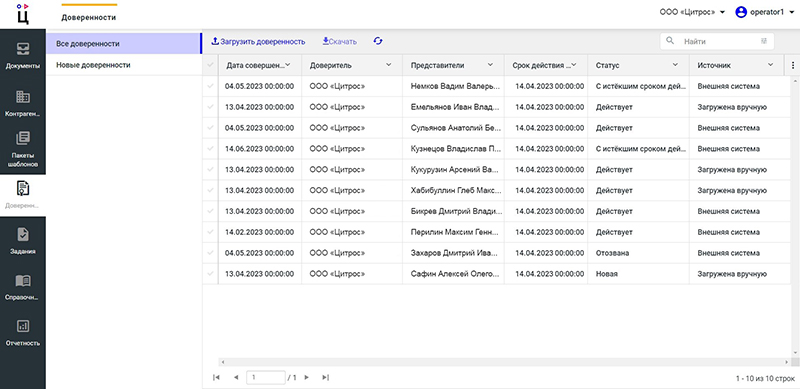Click the vertical scrollbar down arrow
800x389 pixels.
(796, 353)
